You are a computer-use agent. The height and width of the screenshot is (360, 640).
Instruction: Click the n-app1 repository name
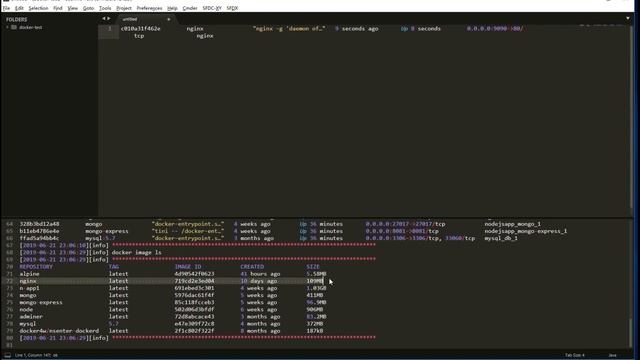(29, 288)
